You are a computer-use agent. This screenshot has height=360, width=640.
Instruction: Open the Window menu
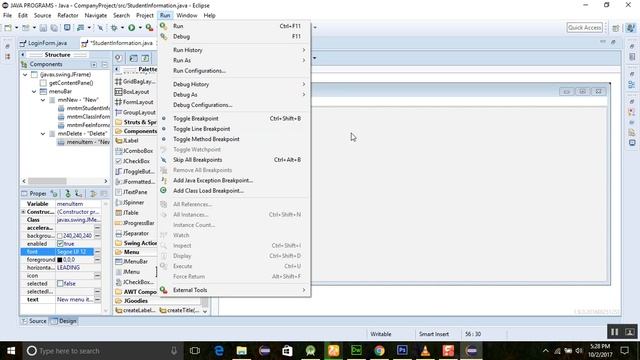[x=187, y=15]
